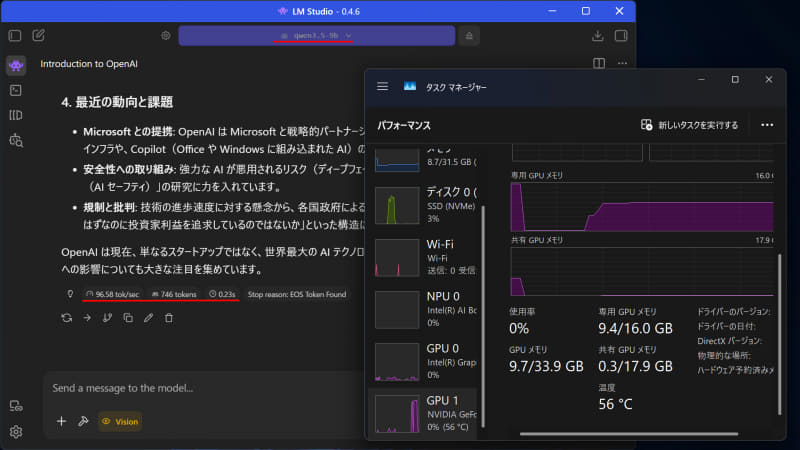The image size is (800, 450).
Task: Click the Task Manager 'パフォーマンス' heading
Action: point(404,126)
